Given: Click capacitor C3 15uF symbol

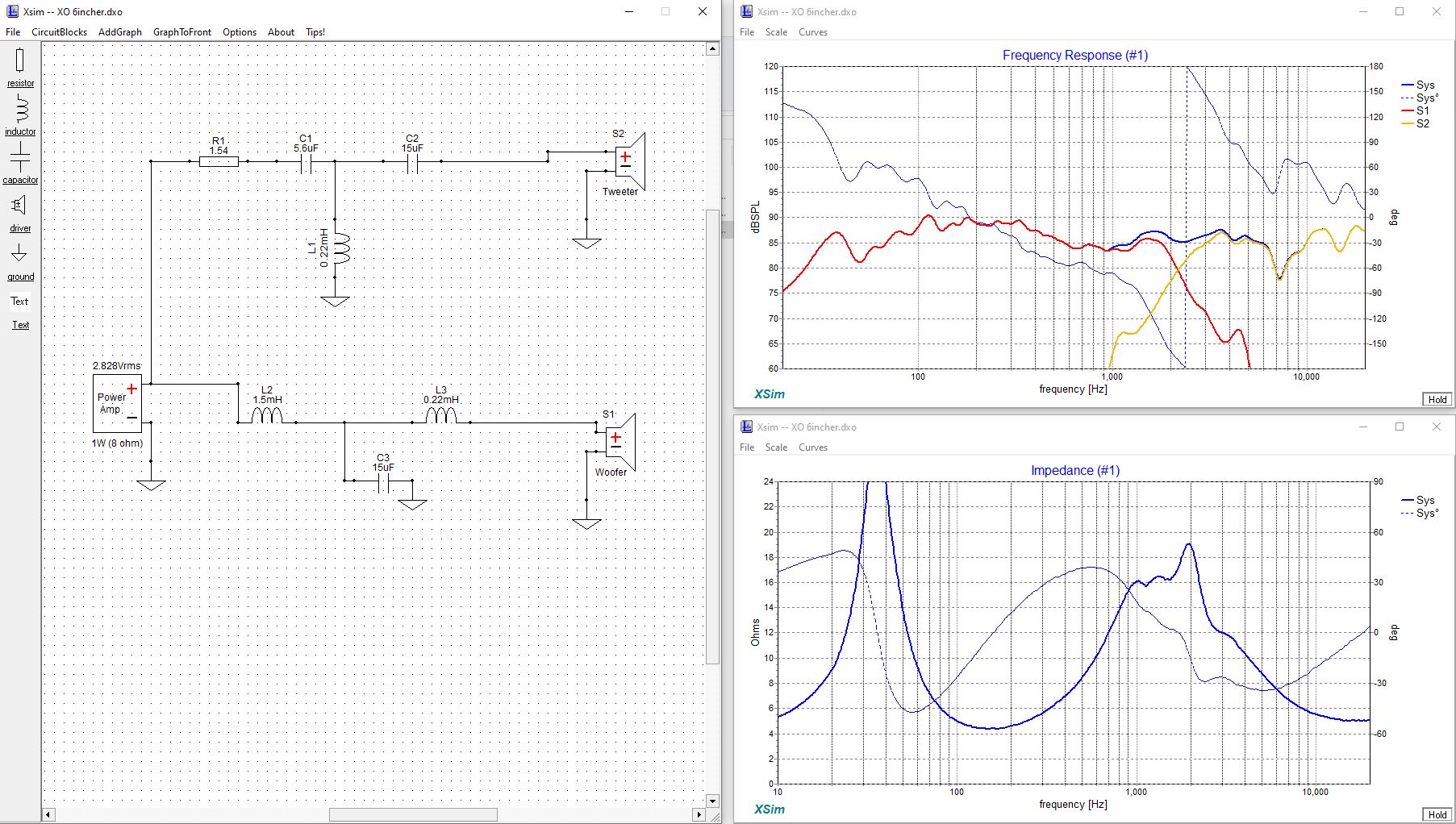Looking at the screenshot, I should pos(383,484).
